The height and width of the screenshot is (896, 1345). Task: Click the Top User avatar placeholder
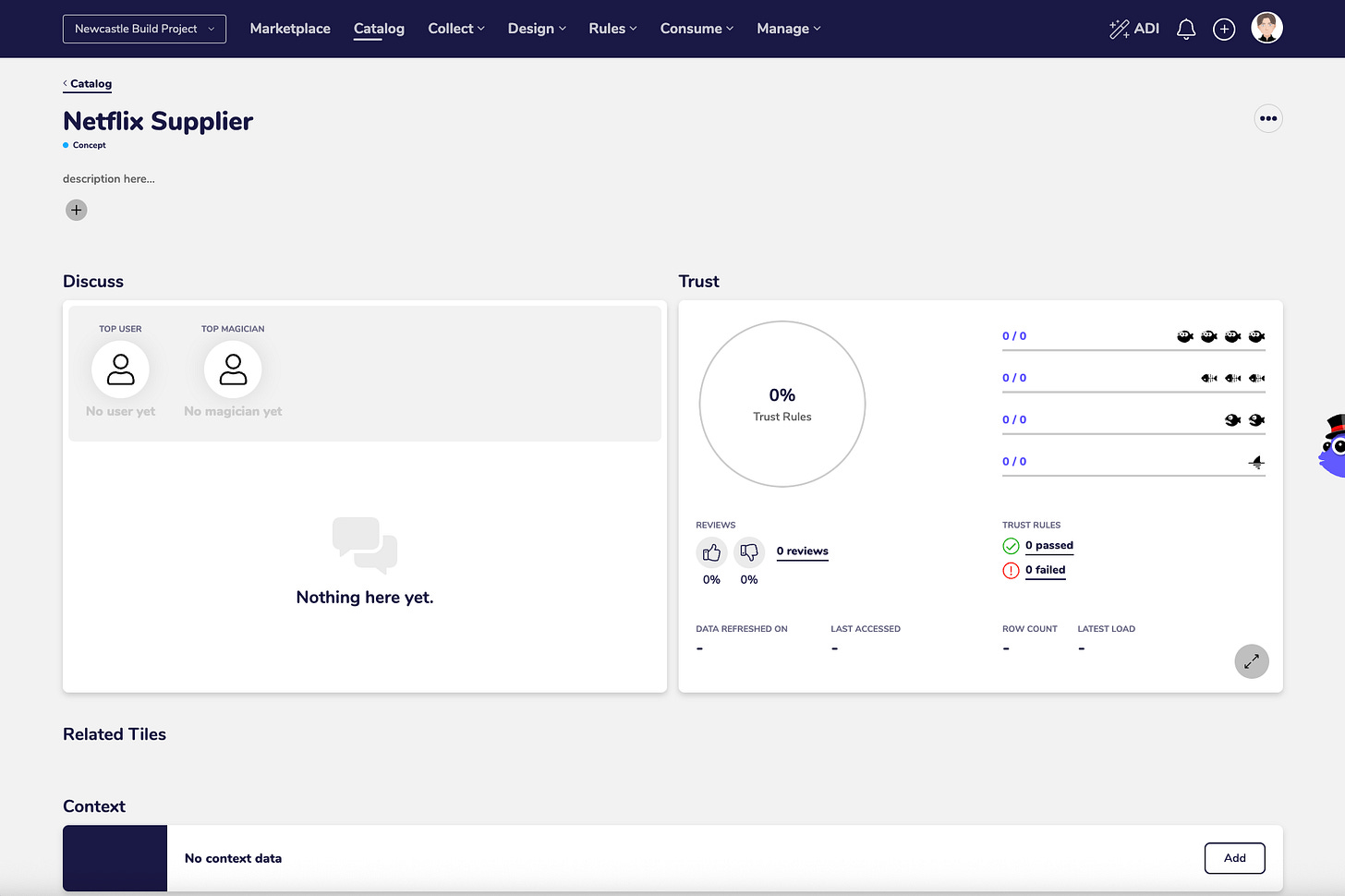[x=120, y=369]
